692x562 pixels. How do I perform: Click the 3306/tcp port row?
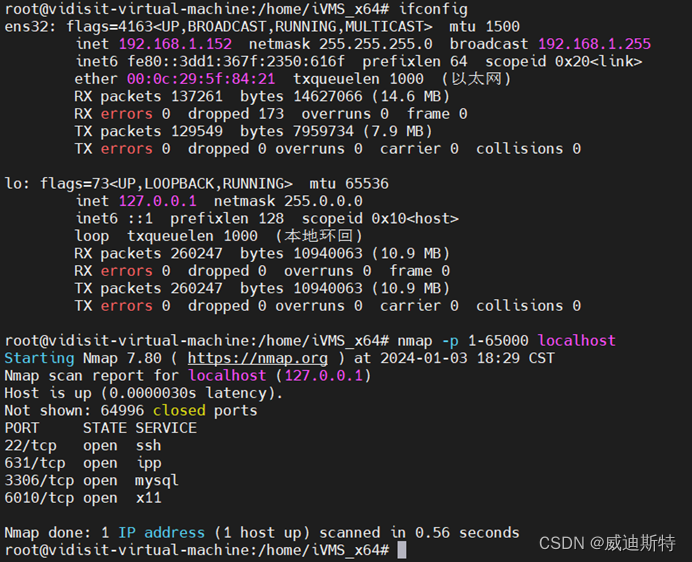point(91,481)
